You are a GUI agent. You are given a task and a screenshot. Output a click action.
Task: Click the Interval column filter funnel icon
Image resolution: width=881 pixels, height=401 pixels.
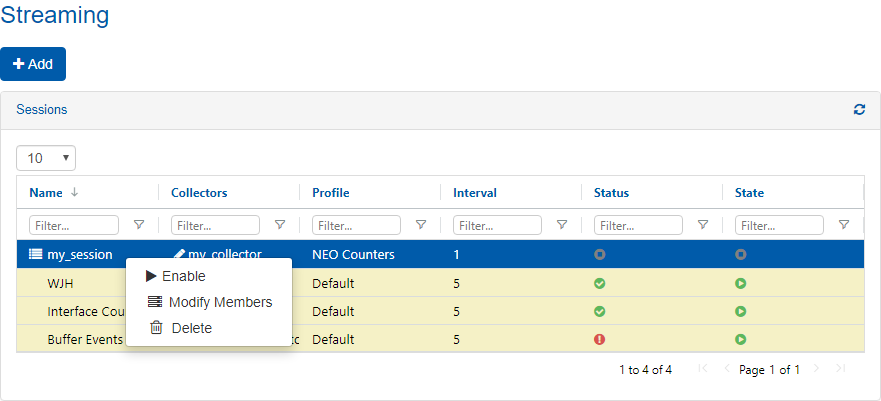pyautogui.click(x=562, y=225)
